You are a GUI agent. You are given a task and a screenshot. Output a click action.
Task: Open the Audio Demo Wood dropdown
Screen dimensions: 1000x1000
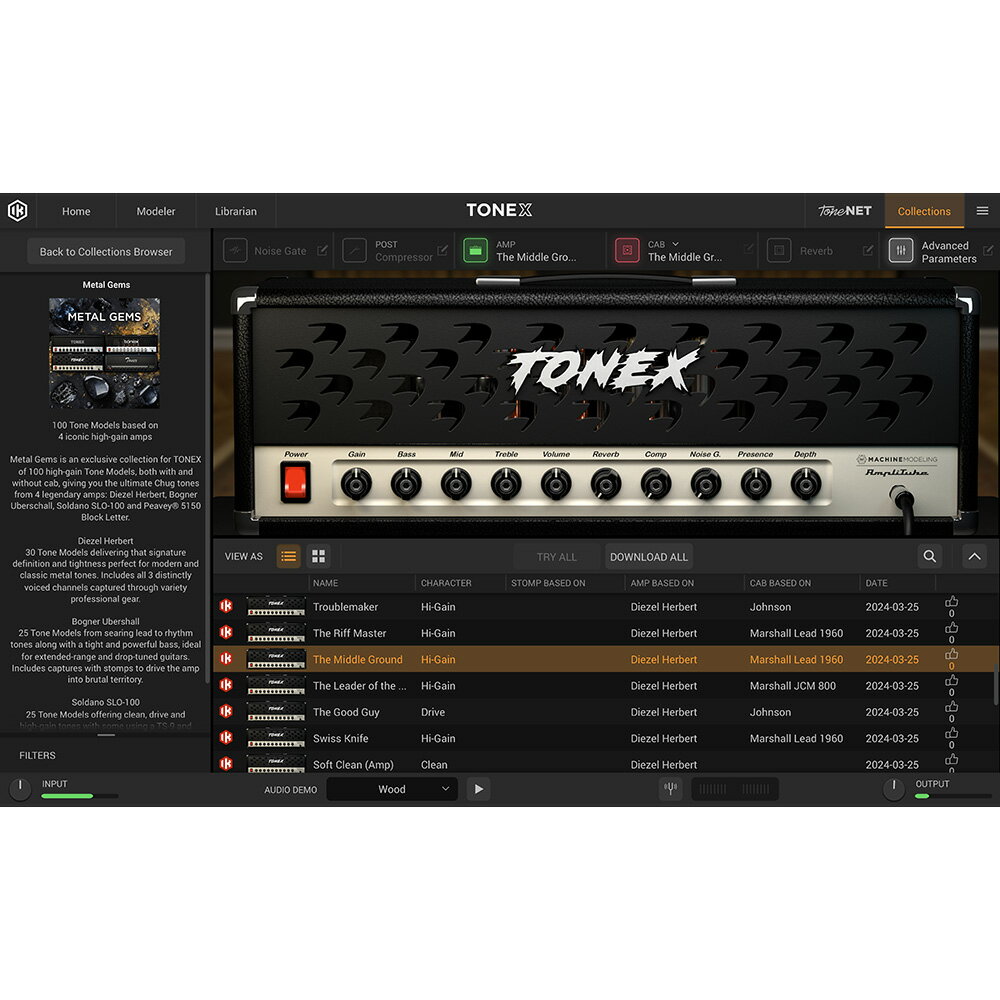[392, 789]
